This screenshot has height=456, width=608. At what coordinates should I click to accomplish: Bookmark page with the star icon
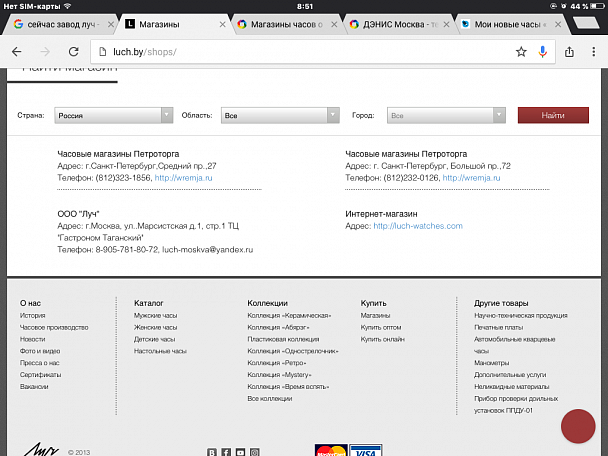(521, 52)
